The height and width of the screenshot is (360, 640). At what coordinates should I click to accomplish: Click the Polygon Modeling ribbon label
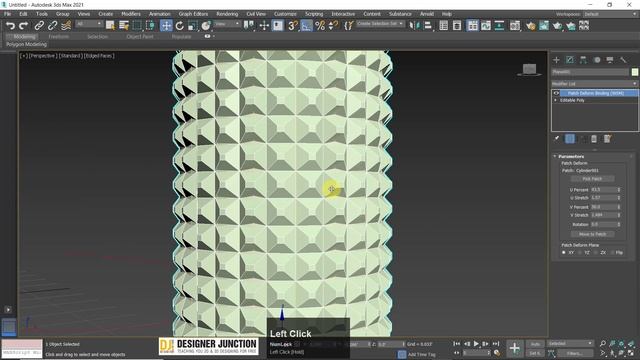(27, 44)
